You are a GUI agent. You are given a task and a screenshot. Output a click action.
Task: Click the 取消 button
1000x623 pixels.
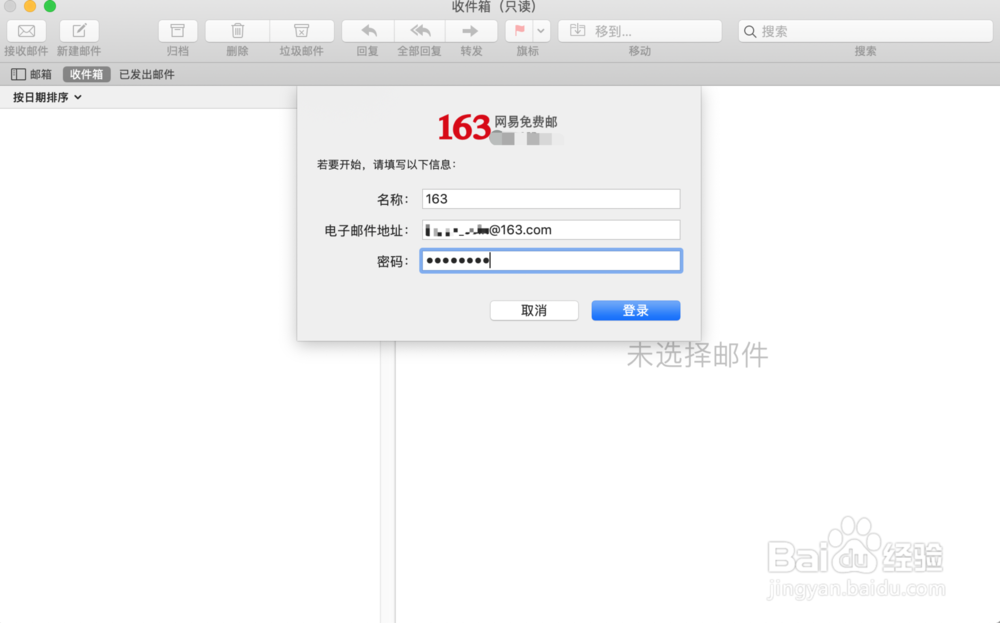click(534, 311)
